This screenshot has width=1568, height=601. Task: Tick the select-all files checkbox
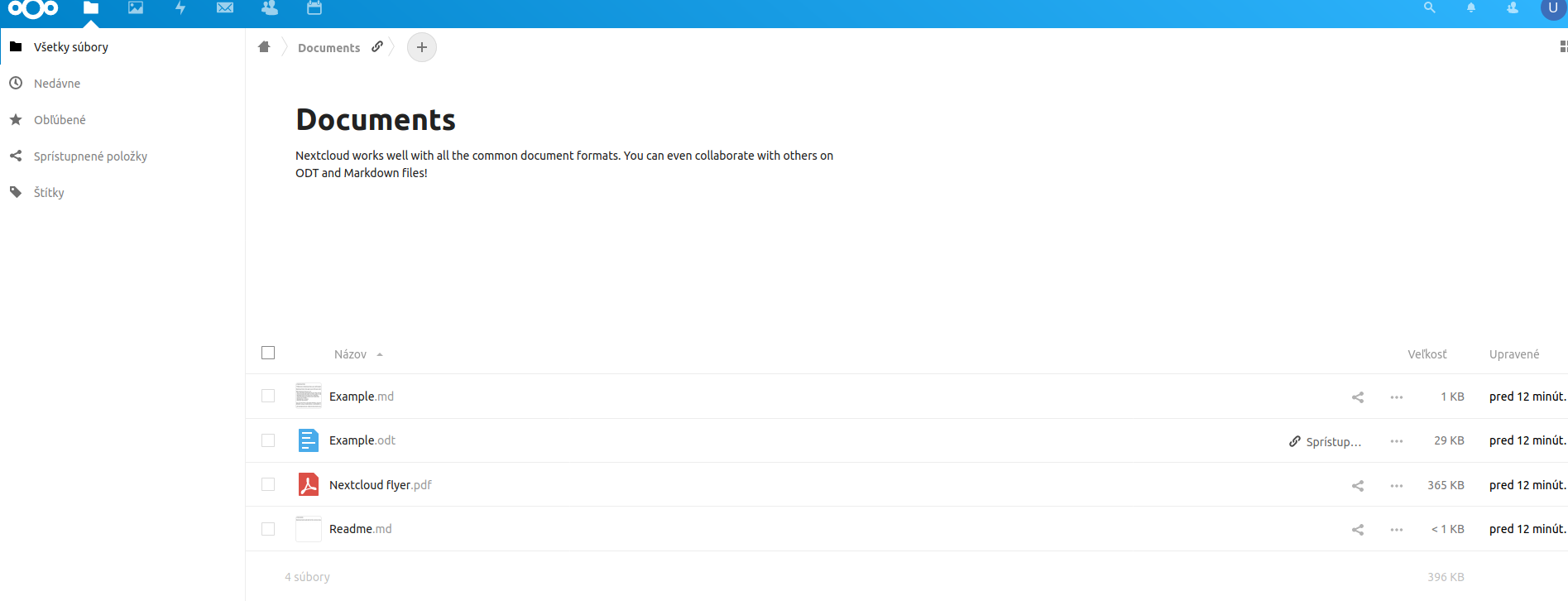tap(268, 353)
